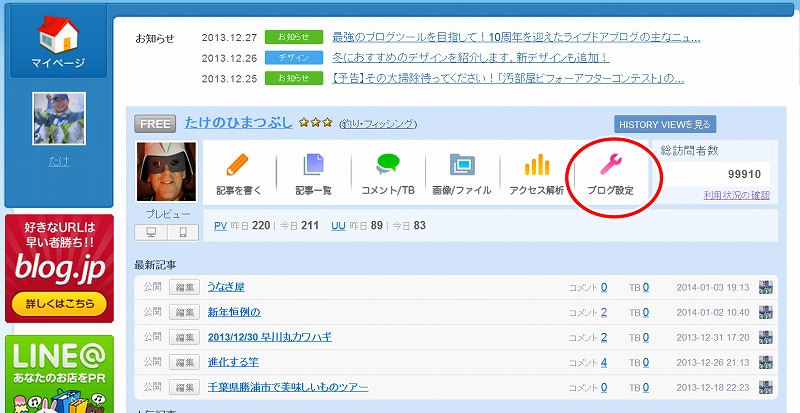Click 編集 button for 進化する竿
Viewport: 800px width, 413px height.
[x=184, y=362]
